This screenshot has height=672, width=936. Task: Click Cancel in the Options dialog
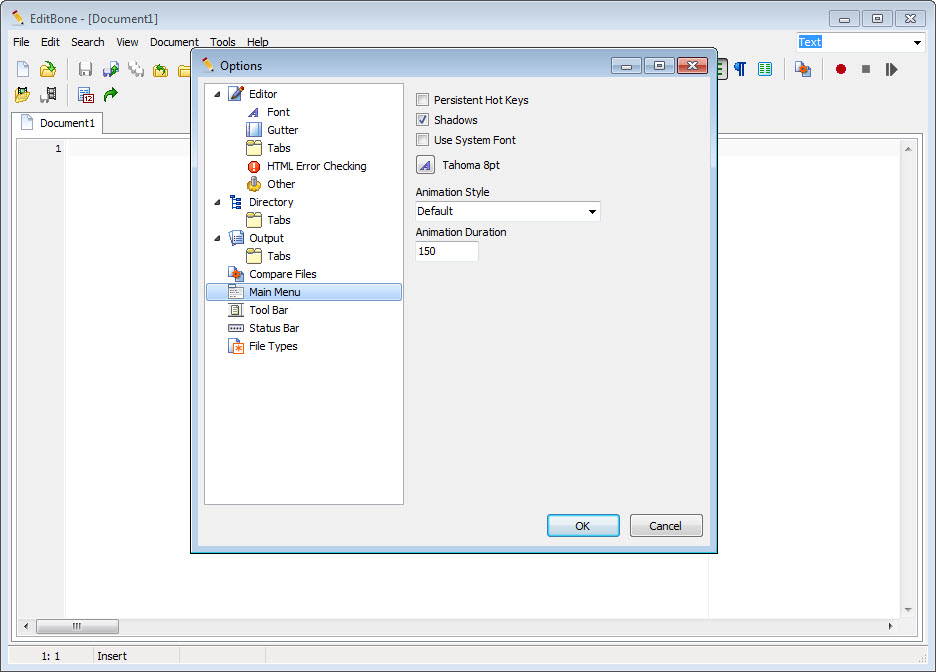click(x=666, y=526)
